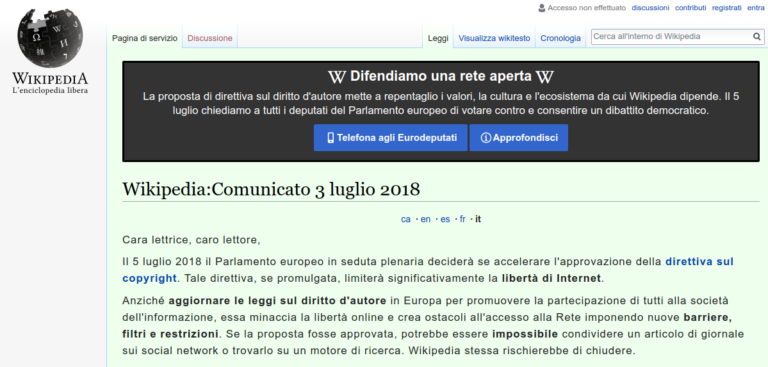The height and width of the screenshot is (367, 768).
Task: Click the Wikipedia L'enciclopedia libera wordmark
Action: click(x=50, y=83)
